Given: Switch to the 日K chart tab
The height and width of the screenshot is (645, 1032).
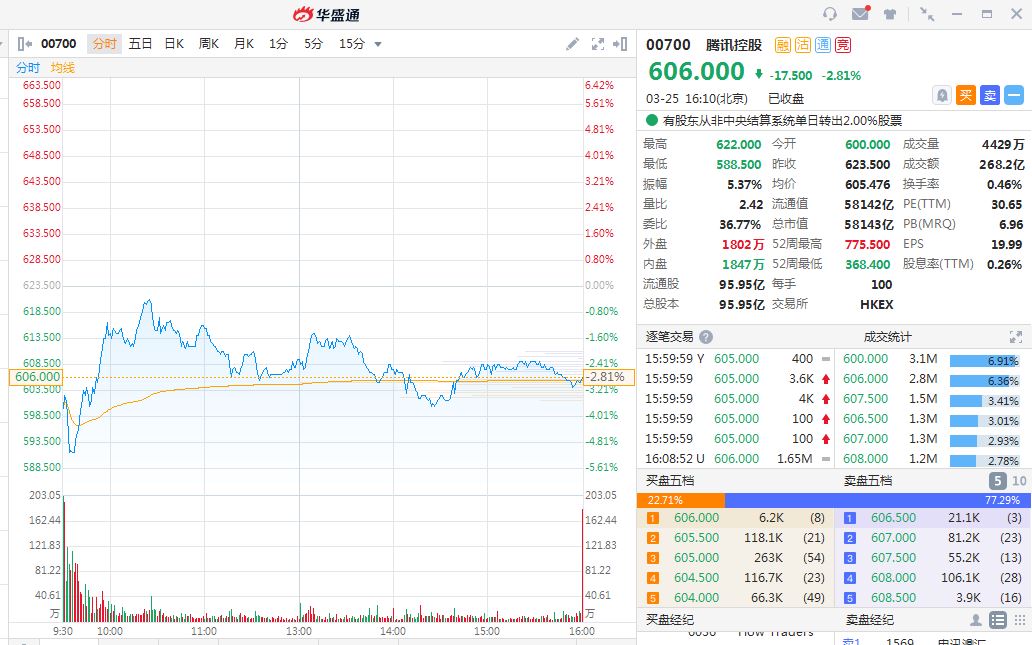Looking at the screenshot, I should [x=174, y=44].
